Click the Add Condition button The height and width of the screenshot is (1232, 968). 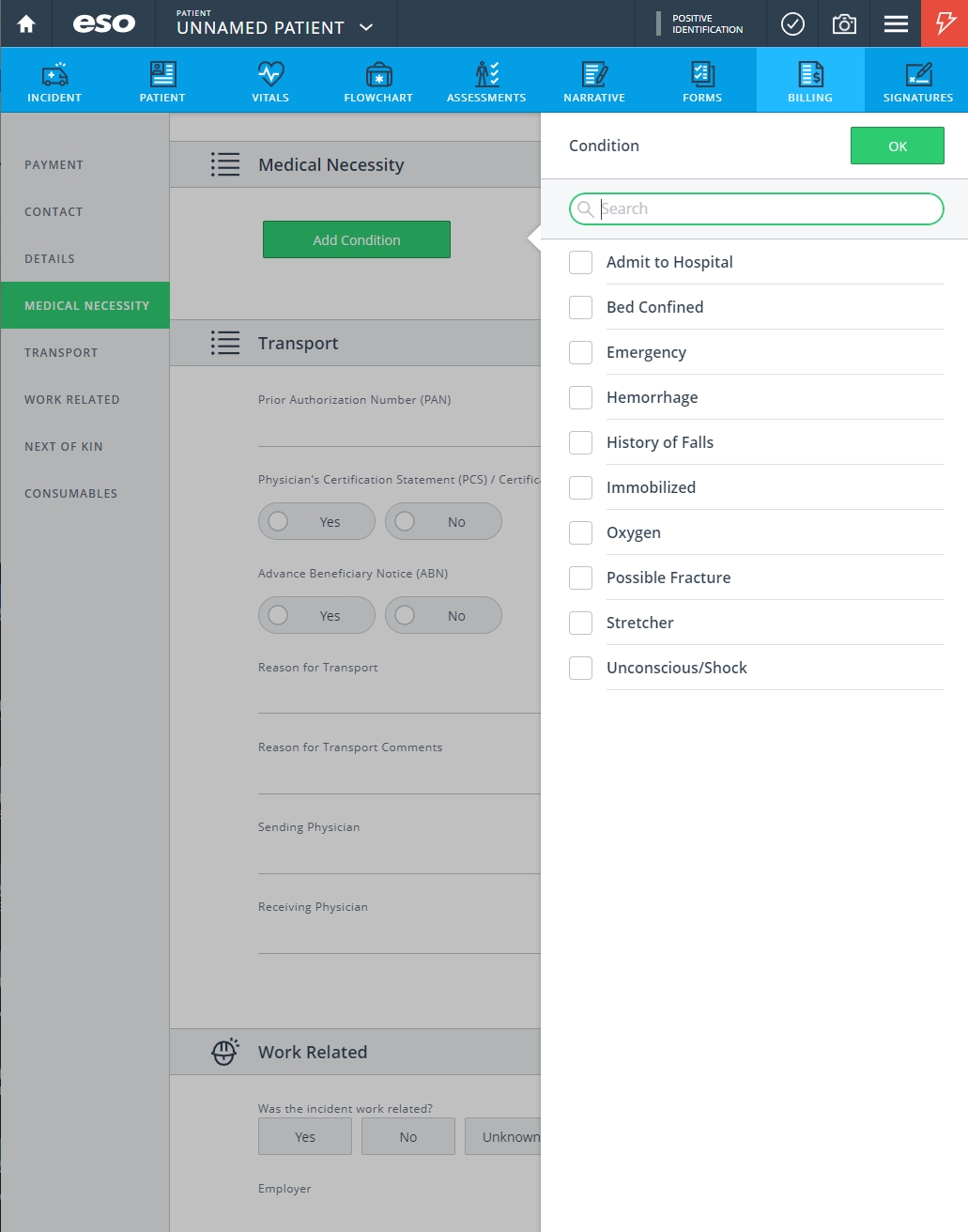357,239
